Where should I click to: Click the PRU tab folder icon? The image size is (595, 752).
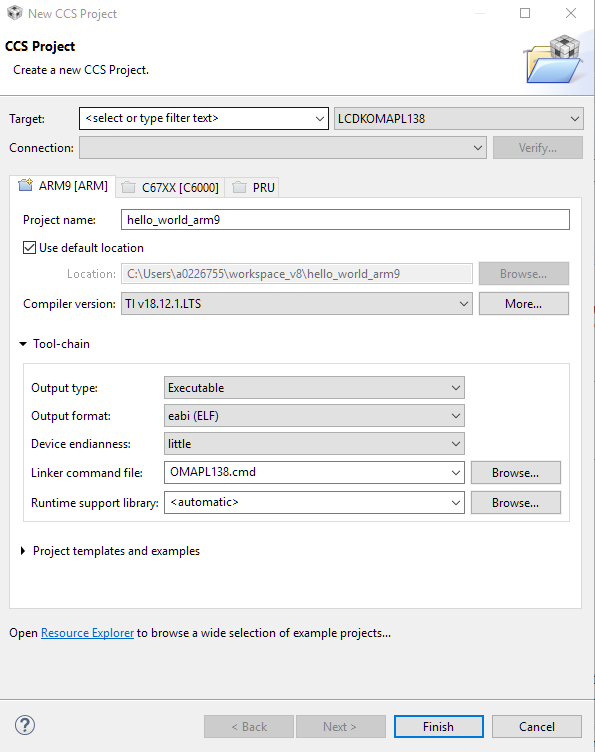239,187
